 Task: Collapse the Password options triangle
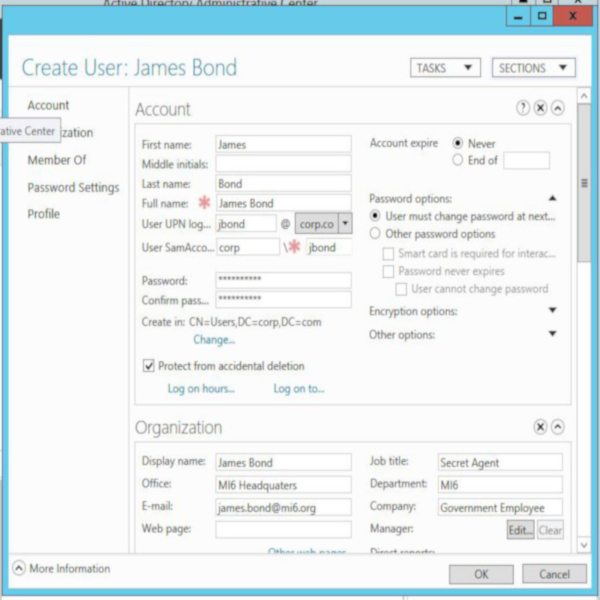pos(552,198)
